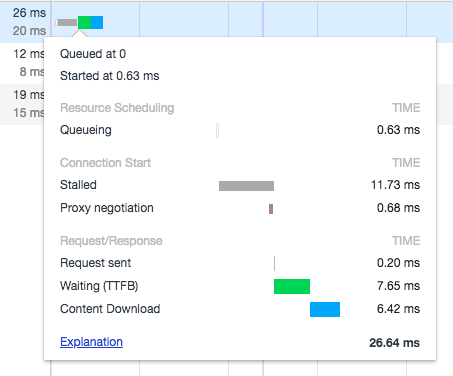This screenshot has height=376, width=453.
Task: Click the gray Stalled timing bar
Action: click(x=246, y=186)
